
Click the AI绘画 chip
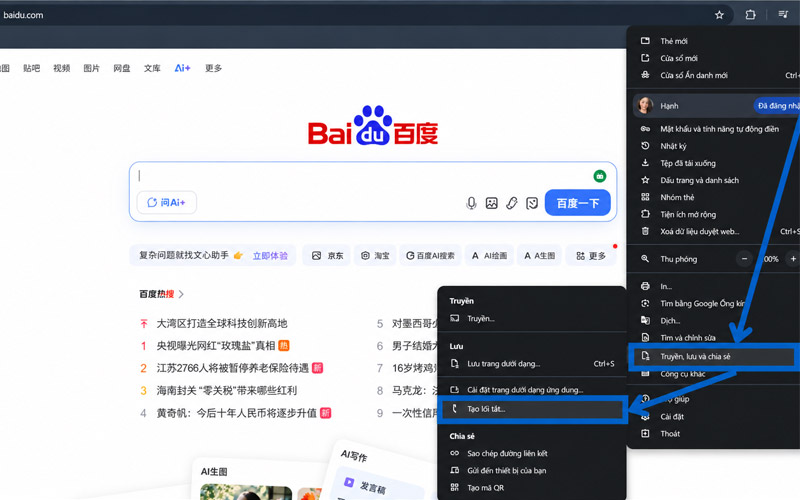[489, 256]
